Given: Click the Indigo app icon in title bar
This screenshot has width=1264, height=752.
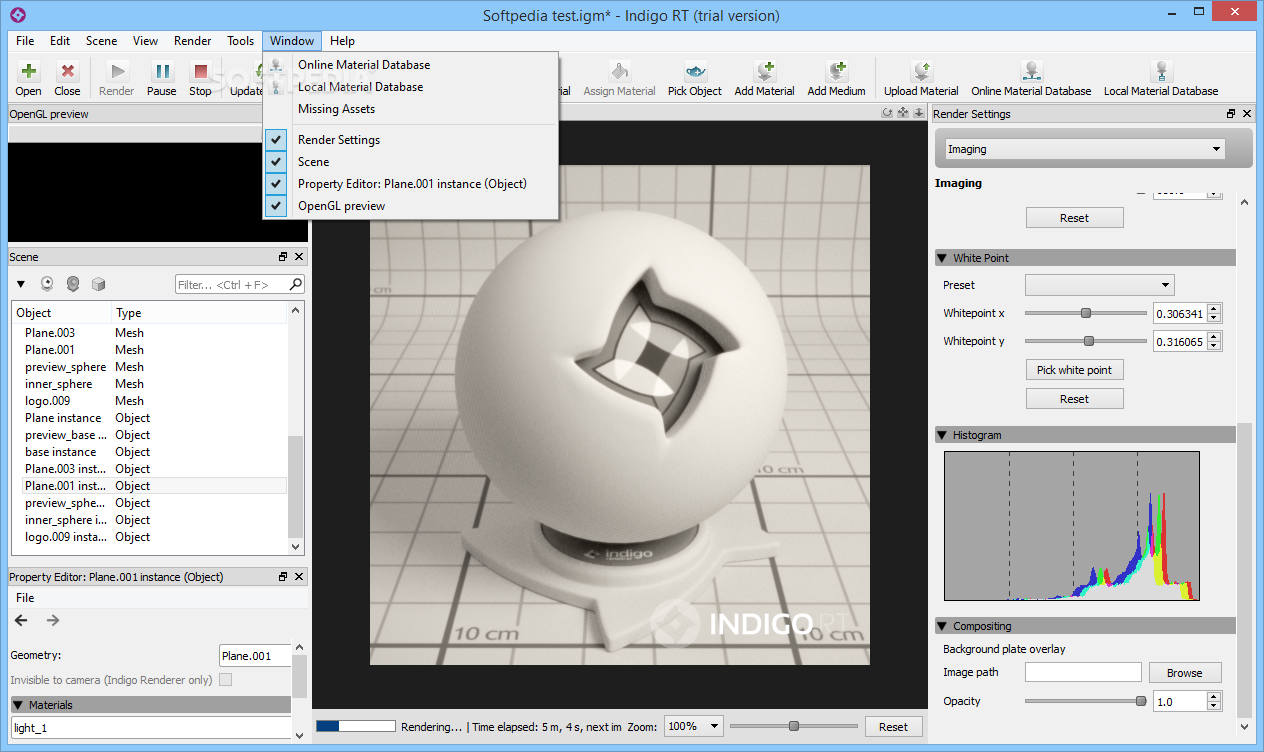Looking at the screenshot, I should click(17, 15).
